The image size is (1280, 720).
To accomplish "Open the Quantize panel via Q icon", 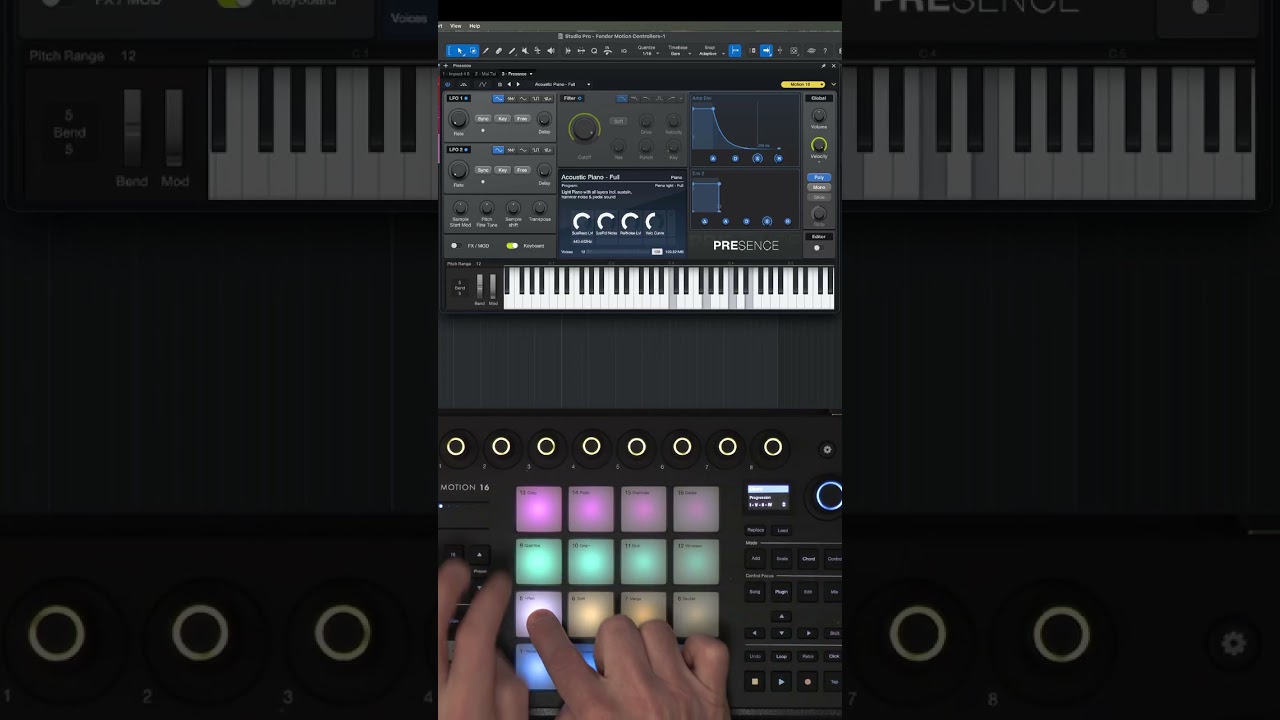I will pos(594,50).
